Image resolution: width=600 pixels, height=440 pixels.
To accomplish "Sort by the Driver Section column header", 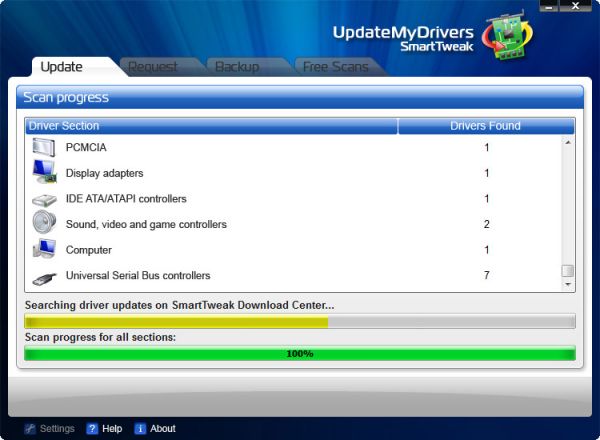I will pyautogui.click(x=211, y=126).
